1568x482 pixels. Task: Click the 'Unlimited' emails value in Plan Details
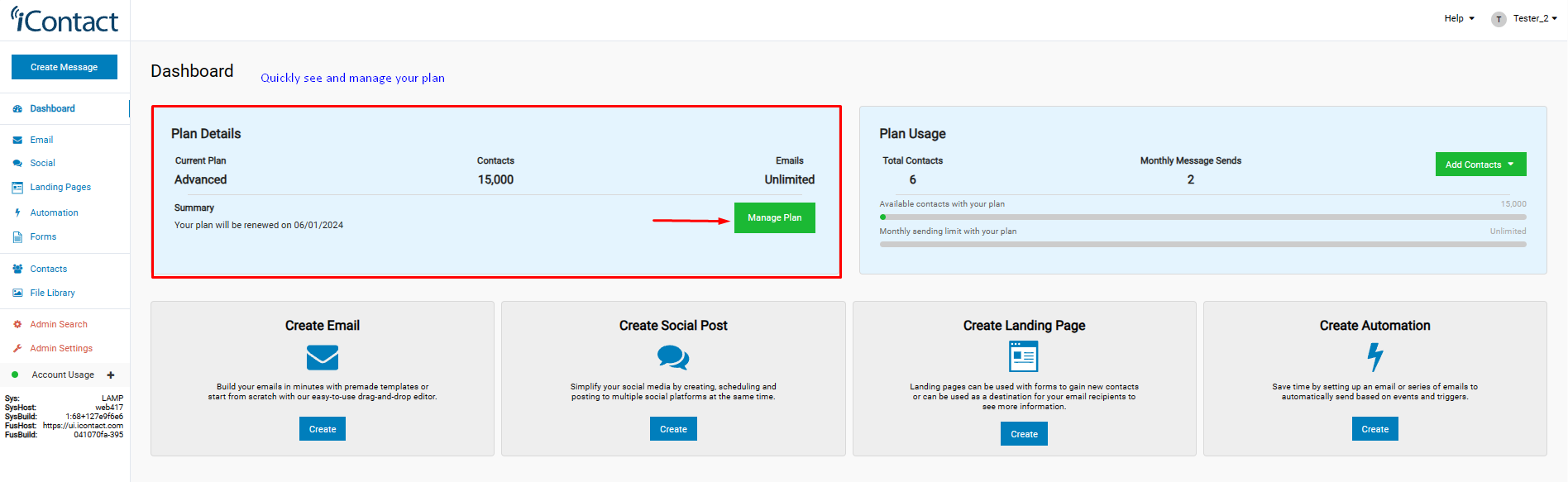pos(789,179)
